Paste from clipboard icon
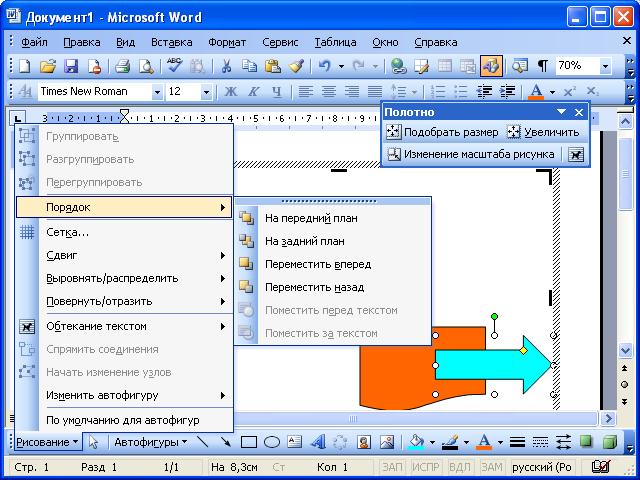The width and height of the screenshot is (640, 480). tap(272, 66)
